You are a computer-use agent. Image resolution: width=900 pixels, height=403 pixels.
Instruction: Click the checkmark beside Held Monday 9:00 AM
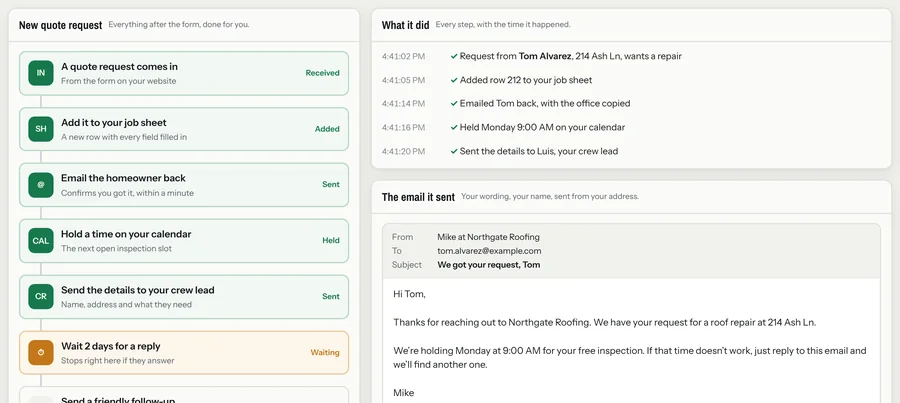[454, 127]
